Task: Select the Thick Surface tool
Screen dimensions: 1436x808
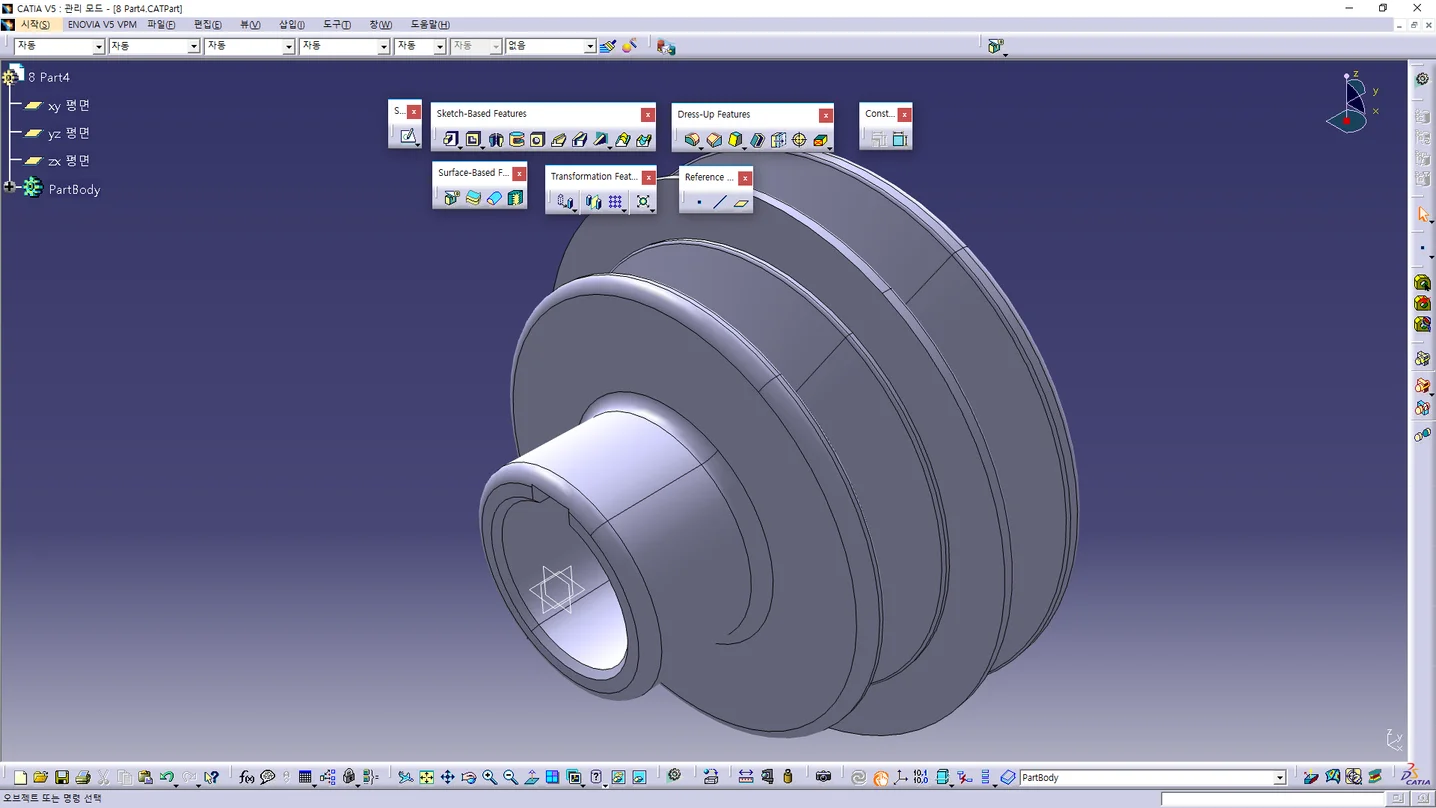Action: [x=473, y=199]
